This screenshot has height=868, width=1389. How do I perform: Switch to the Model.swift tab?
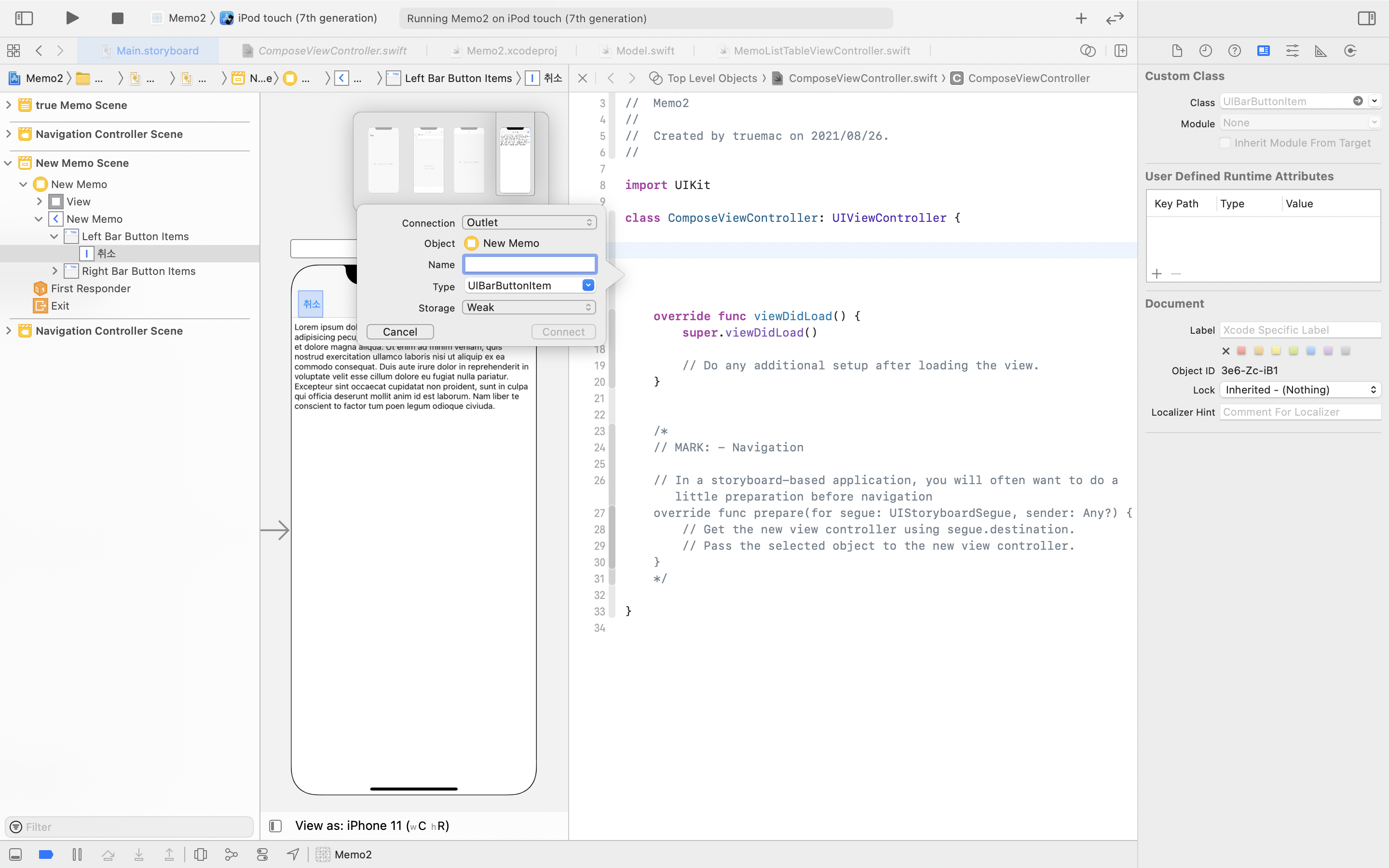644,51
